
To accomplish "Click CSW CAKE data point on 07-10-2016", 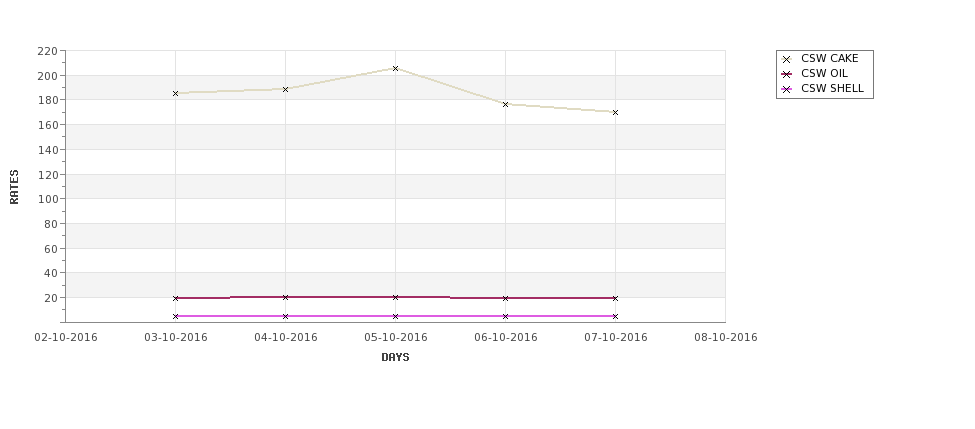I will point(615,112).
